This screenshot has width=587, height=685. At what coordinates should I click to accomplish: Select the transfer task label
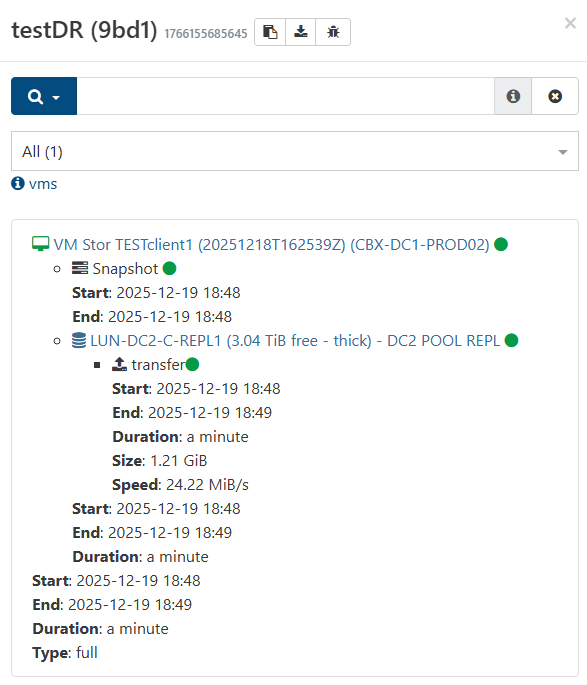click(x=159, y=365)
